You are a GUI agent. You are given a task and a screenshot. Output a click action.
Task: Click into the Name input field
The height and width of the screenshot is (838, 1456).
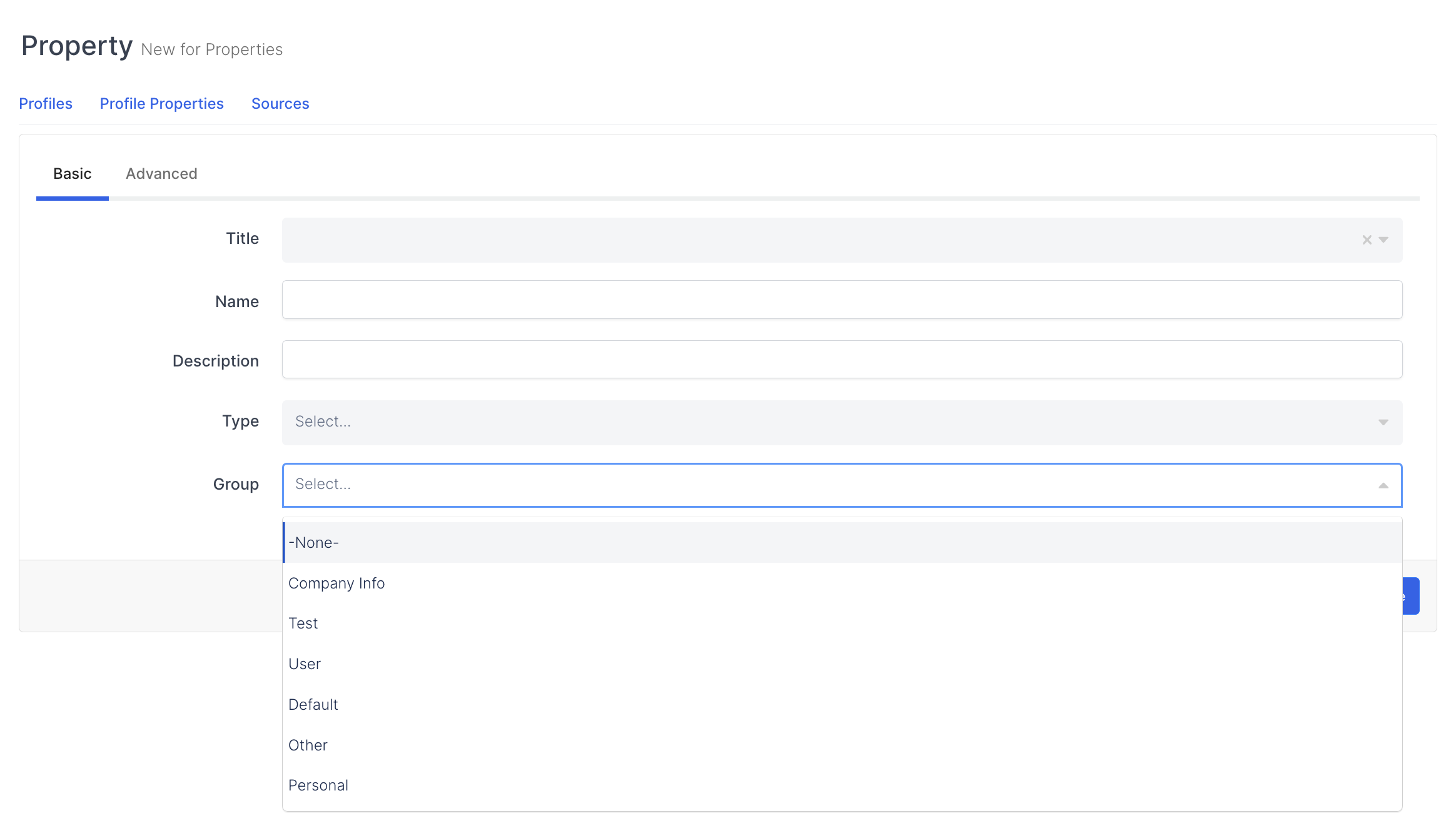[841, 300]
